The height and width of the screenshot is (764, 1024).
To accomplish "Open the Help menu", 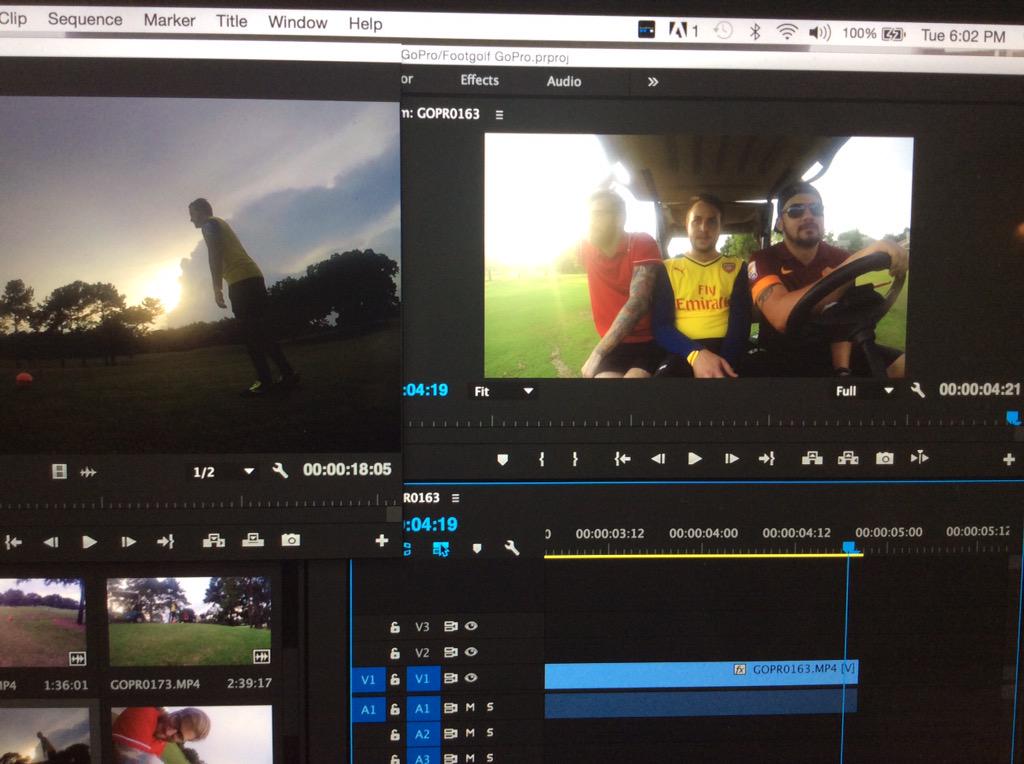I will tap(365, 24).
